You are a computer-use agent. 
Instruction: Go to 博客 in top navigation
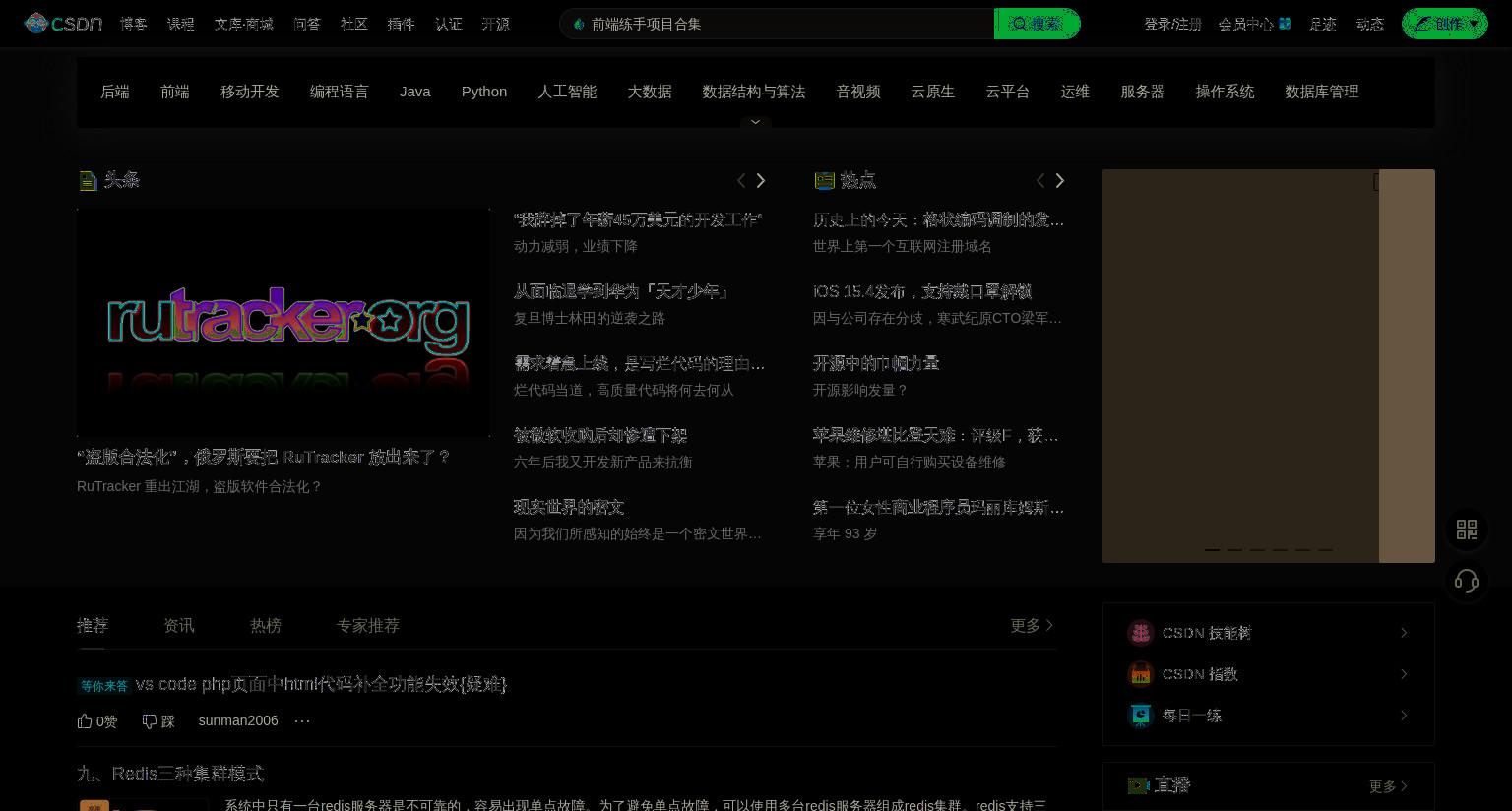click(134, 24)
